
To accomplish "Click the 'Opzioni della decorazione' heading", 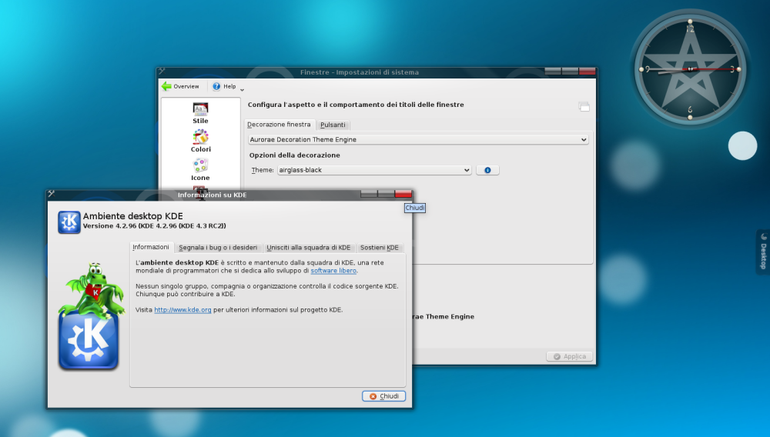I will (295, 155).
